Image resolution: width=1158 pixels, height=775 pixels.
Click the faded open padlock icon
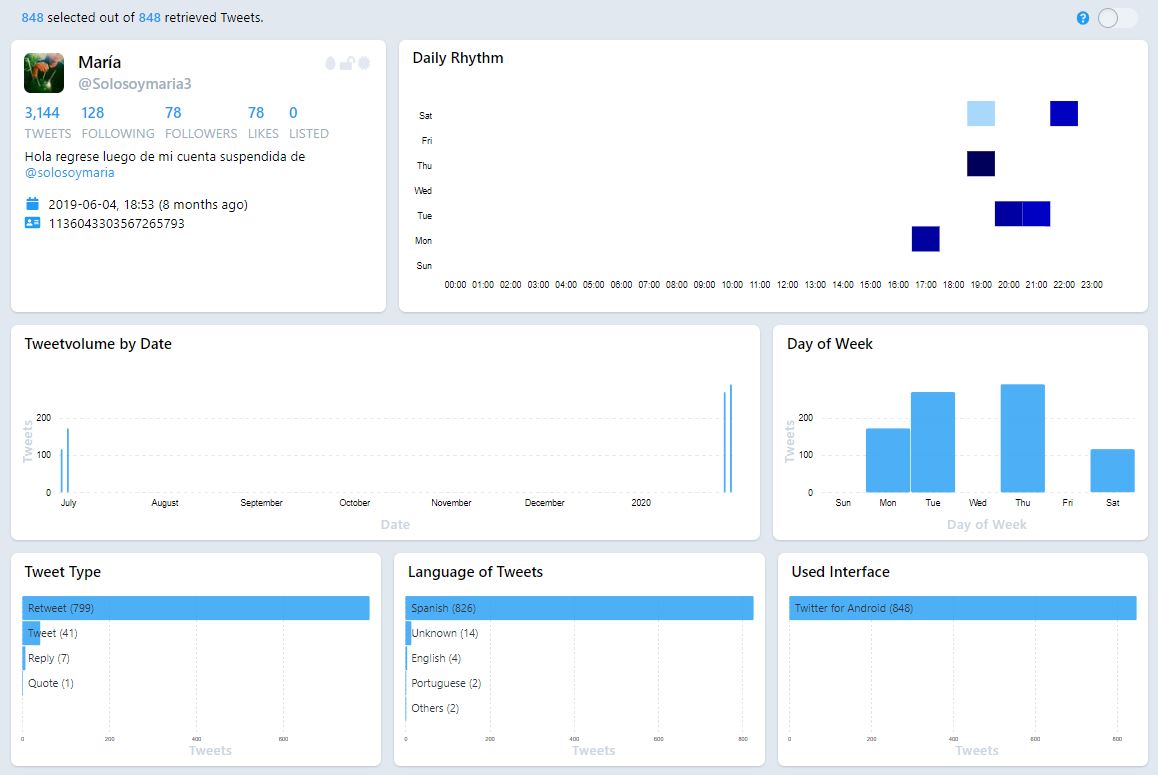(x=347, y=64)
